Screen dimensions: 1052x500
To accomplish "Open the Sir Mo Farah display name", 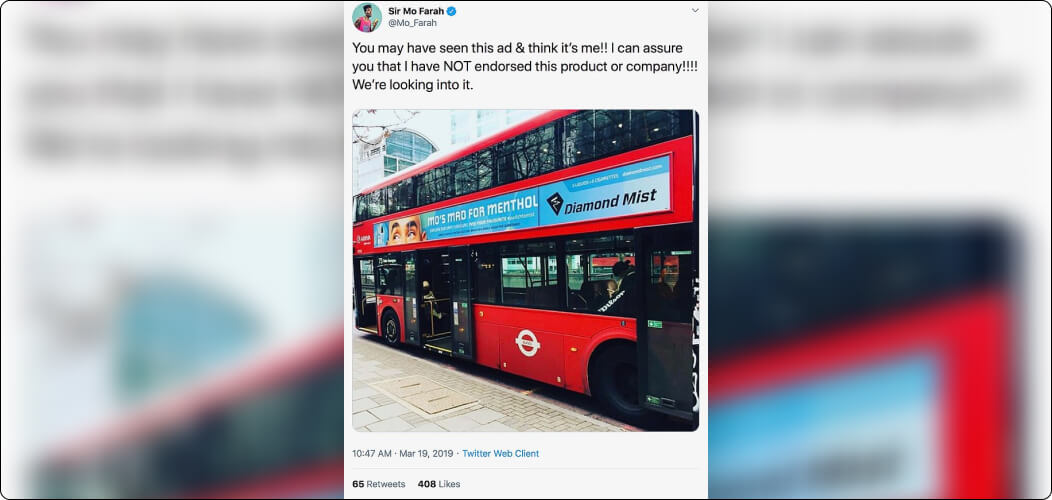I will pos(417,11).
